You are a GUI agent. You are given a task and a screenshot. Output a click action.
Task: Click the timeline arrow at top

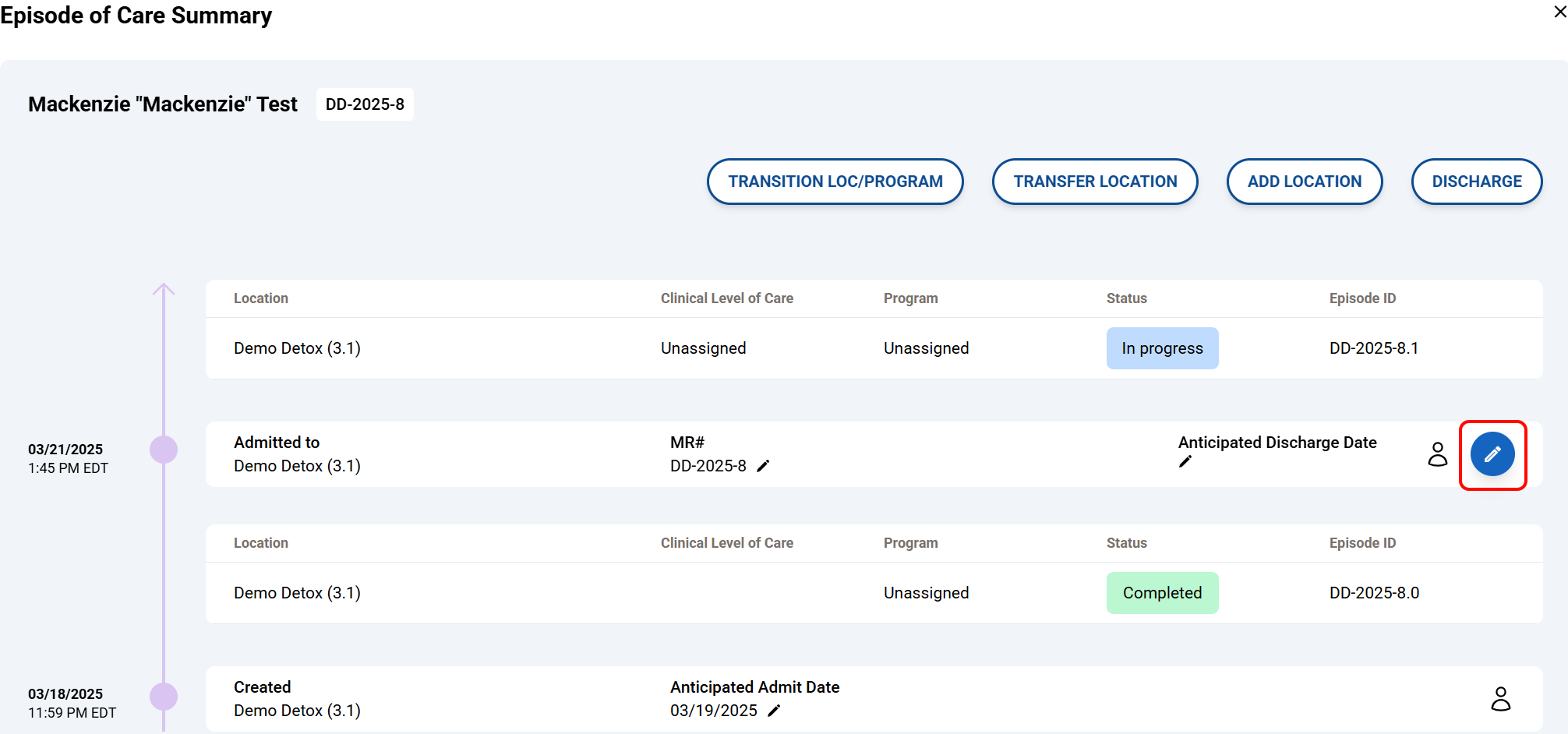[164, 290]
